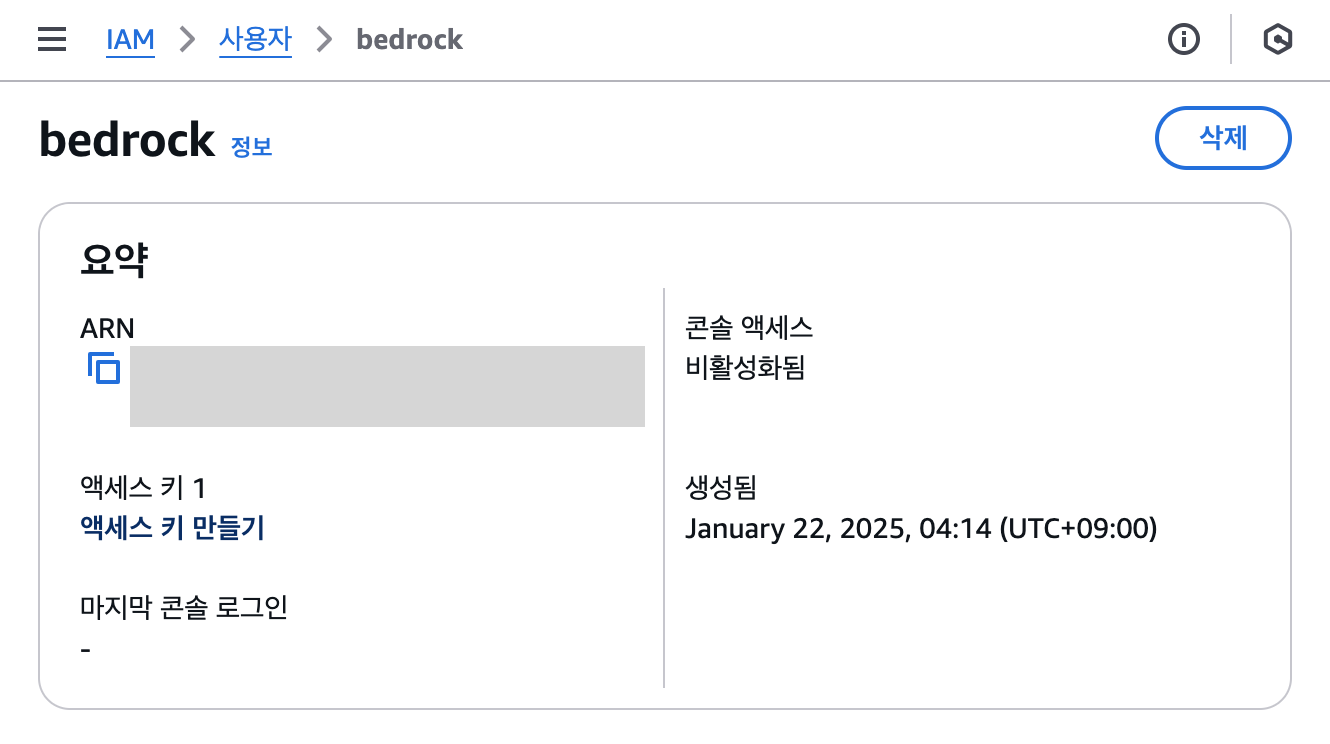Click the 마지막 콘솔 로그인 label
Screen dimensions: 1330x744
coord(184,607)
